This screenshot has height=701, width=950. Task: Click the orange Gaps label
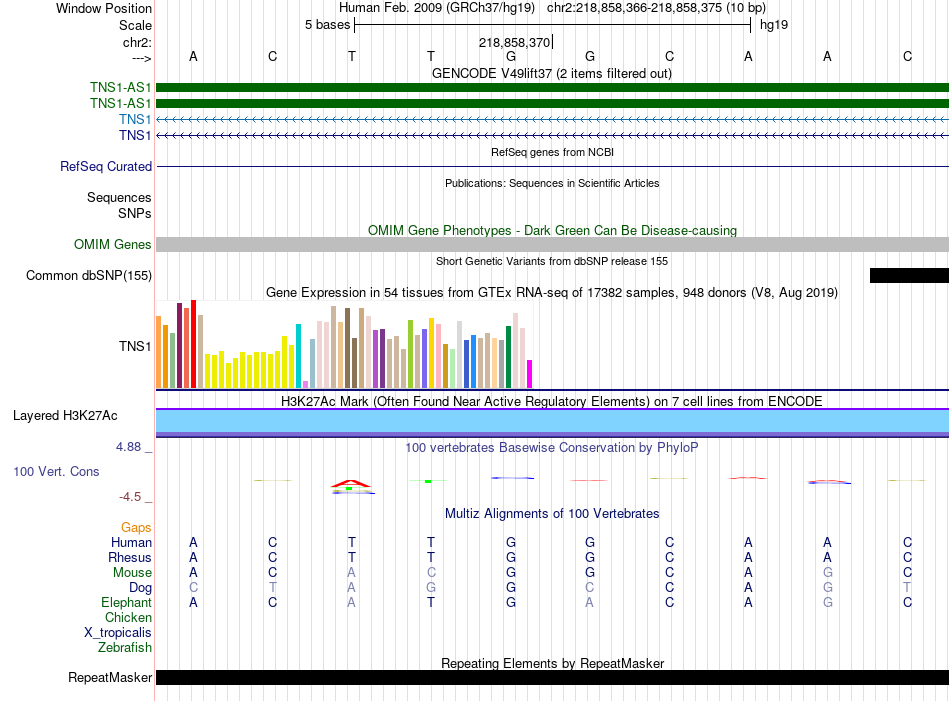click(x=136, y=528)
